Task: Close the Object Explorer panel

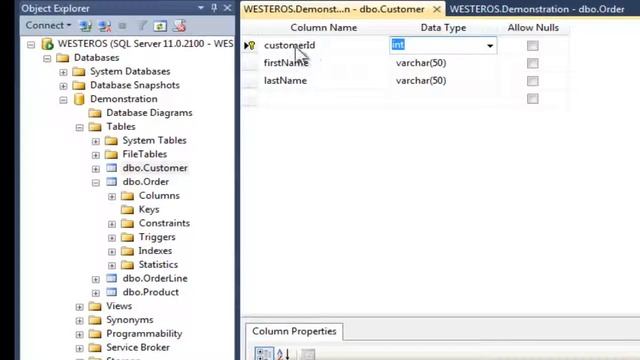Action: [228, 8]
